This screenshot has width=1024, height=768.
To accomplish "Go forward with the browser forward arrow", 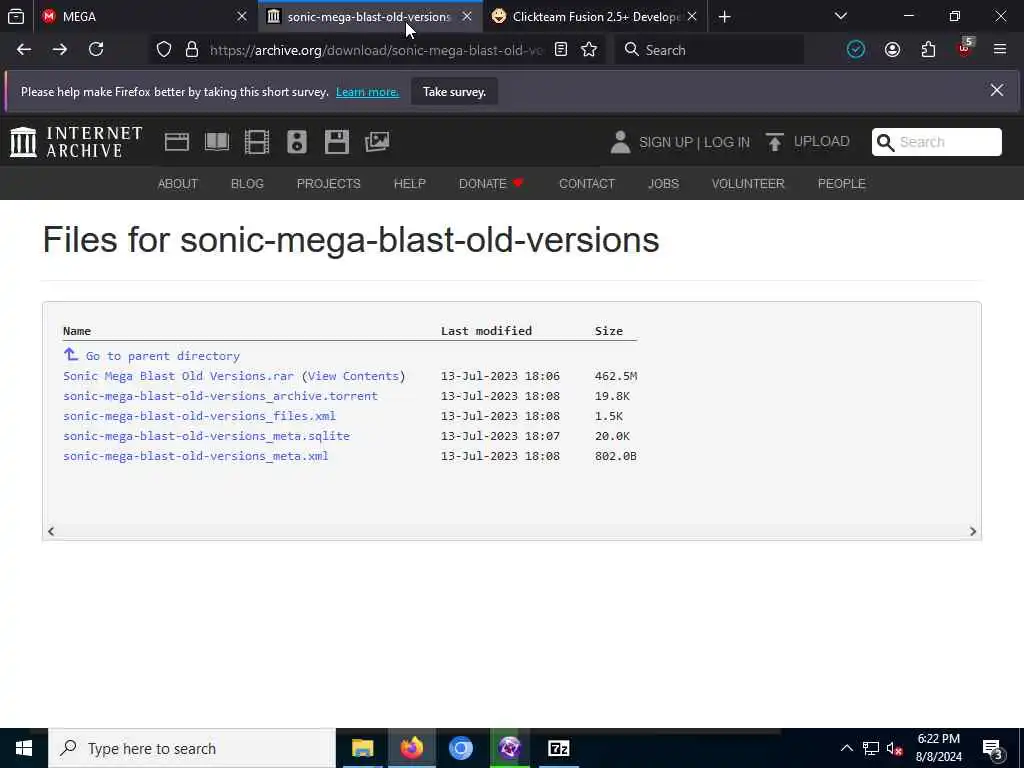I will (x=59, y=50).
